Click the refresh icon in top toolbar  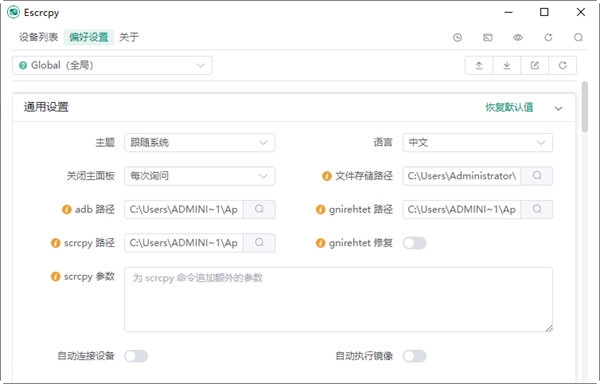tap(548, 37)
